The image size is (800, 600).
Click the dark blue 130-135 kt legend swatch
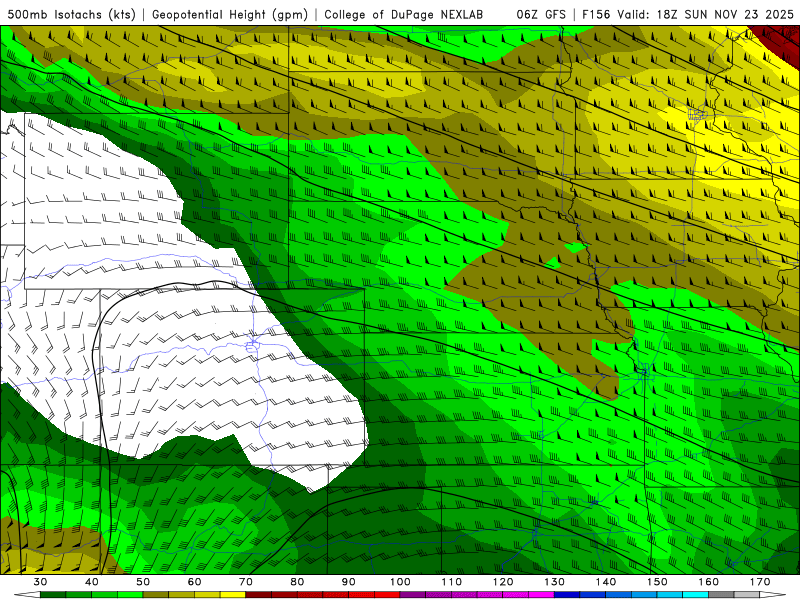click(x=567, y=595)
